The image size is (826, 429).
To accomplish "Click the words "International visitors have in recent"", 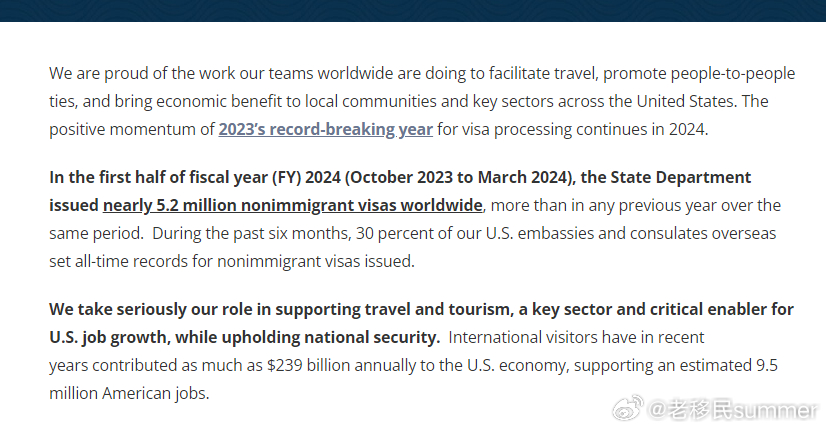I will coord(576,337).
